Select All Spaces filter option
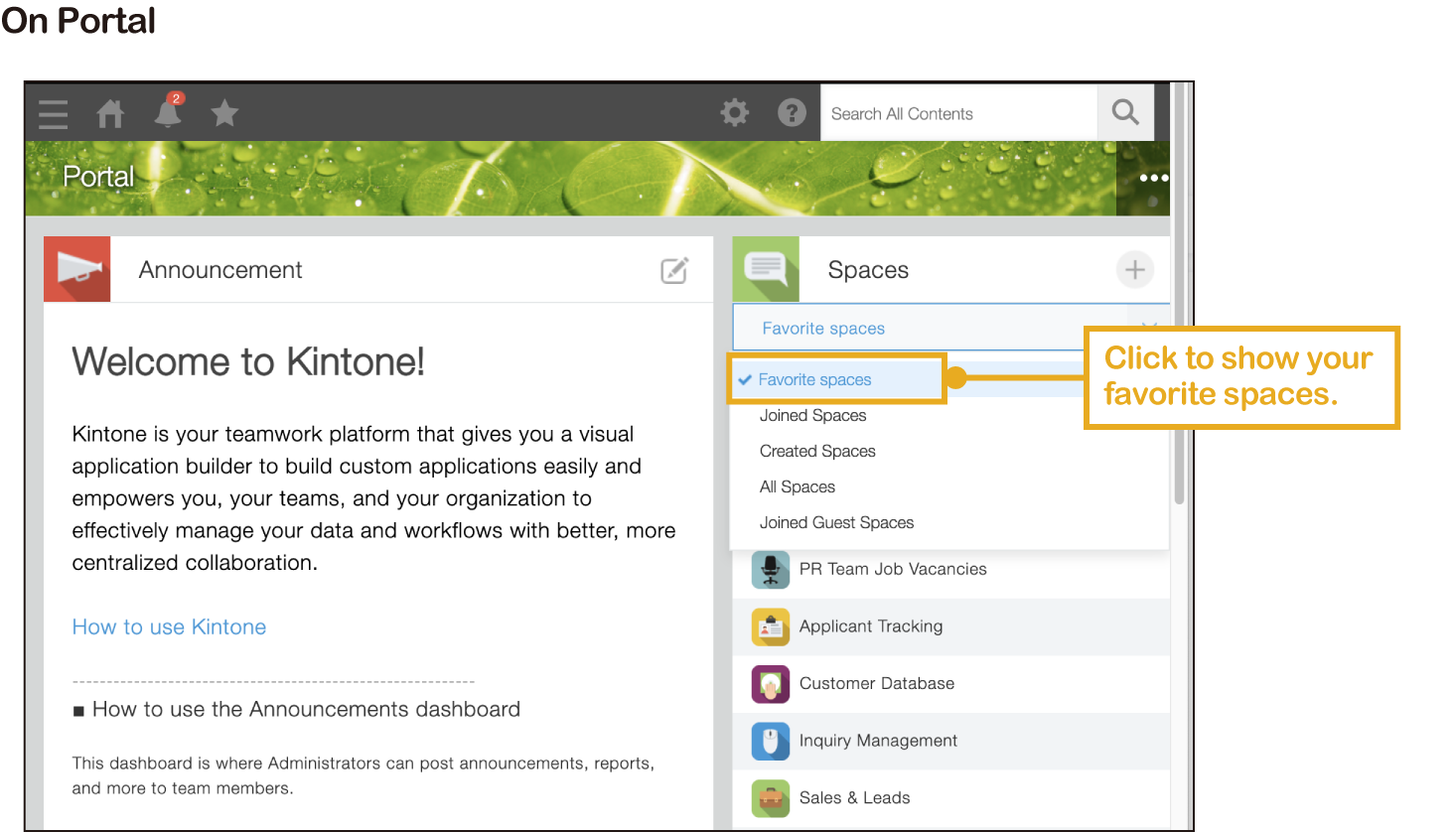Screen dimensions: 1456x832 [798, 486]
